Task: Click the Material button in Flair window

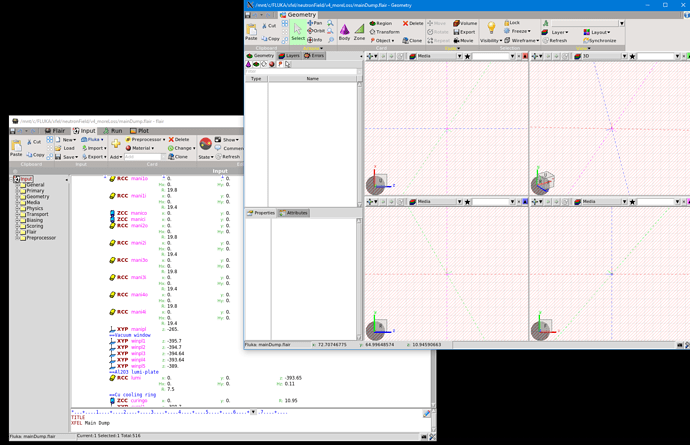Action: (x=139, y=148)
